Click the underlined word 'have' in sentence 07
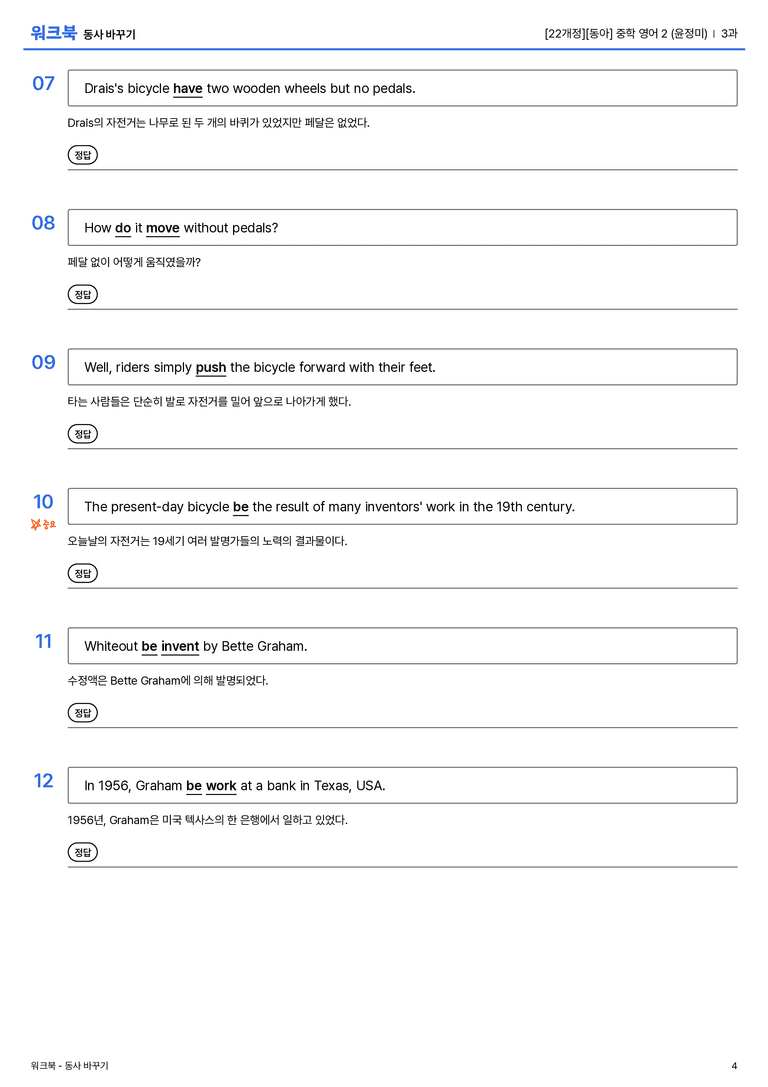 pyautogui.click(x=188, y=89)
